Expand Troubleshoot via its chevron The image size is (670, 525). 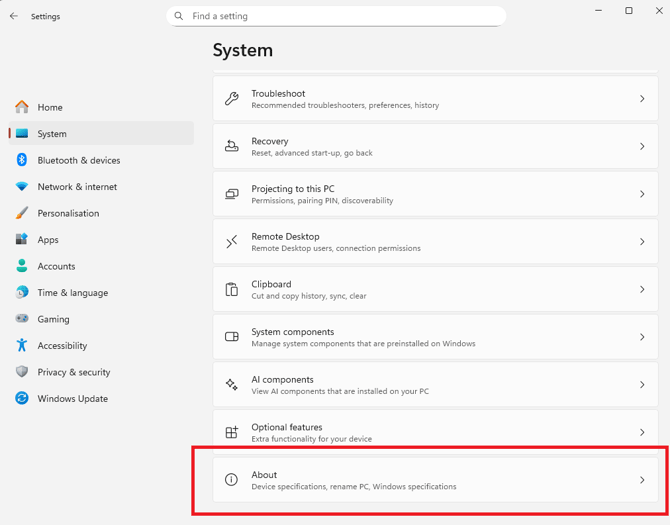click(x=642, y=99)
